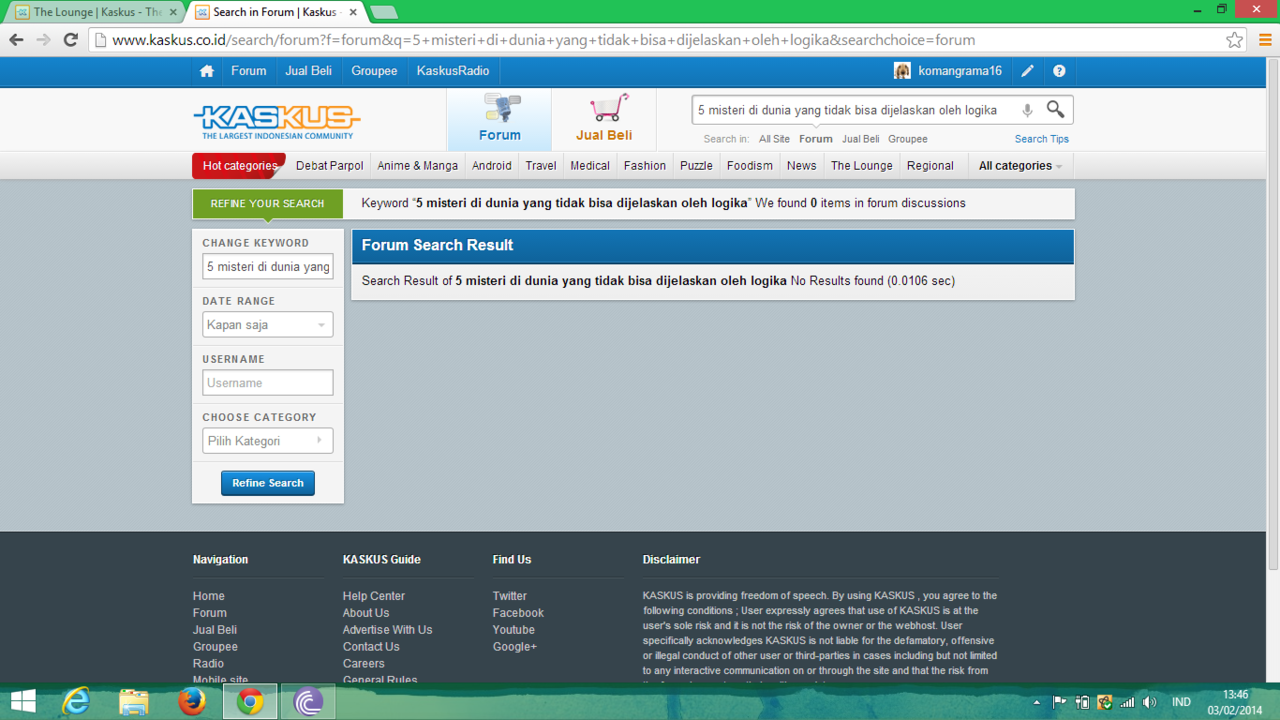Open the pencil edit icon beside username
This screenshot has width=1280, height=720.
point(1027,71)
